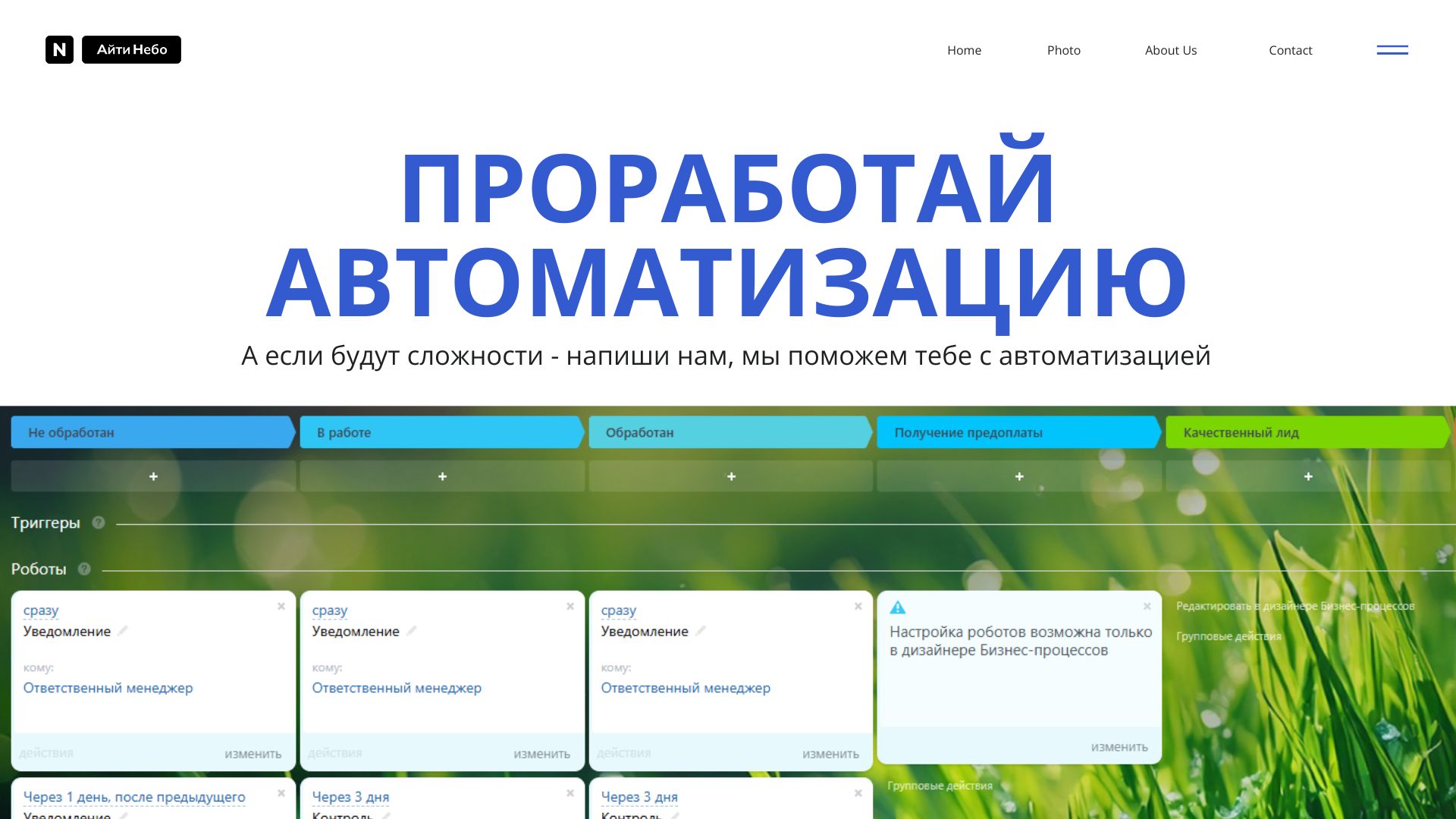The height and width of the screenshot is (819, 1456).
Task: Click the black N logo icon
Action: 59,50
